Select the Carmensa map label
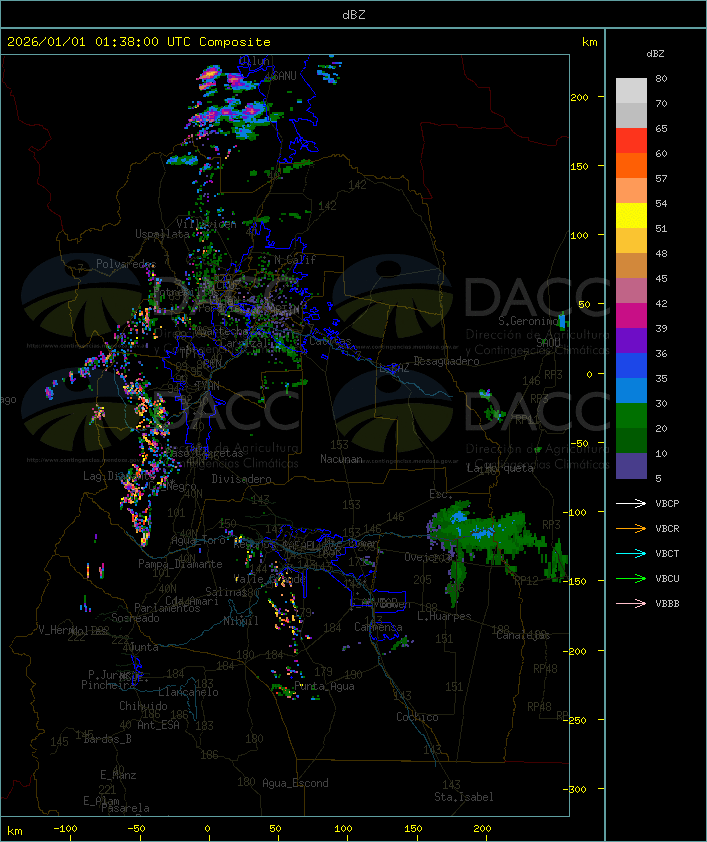The image size is (707, 842). (378, 627)
